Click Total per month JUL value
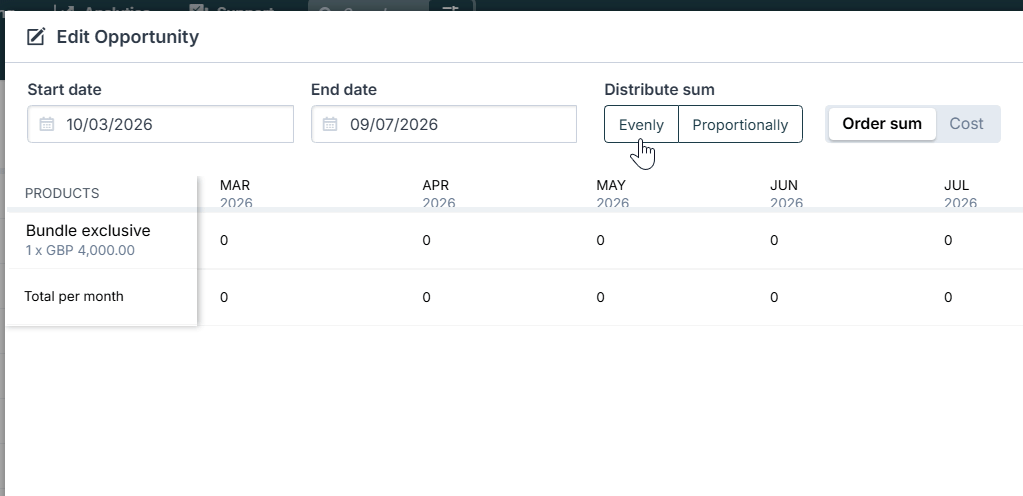The height and width of the screenshot is (496, 1023). (948, 298)
